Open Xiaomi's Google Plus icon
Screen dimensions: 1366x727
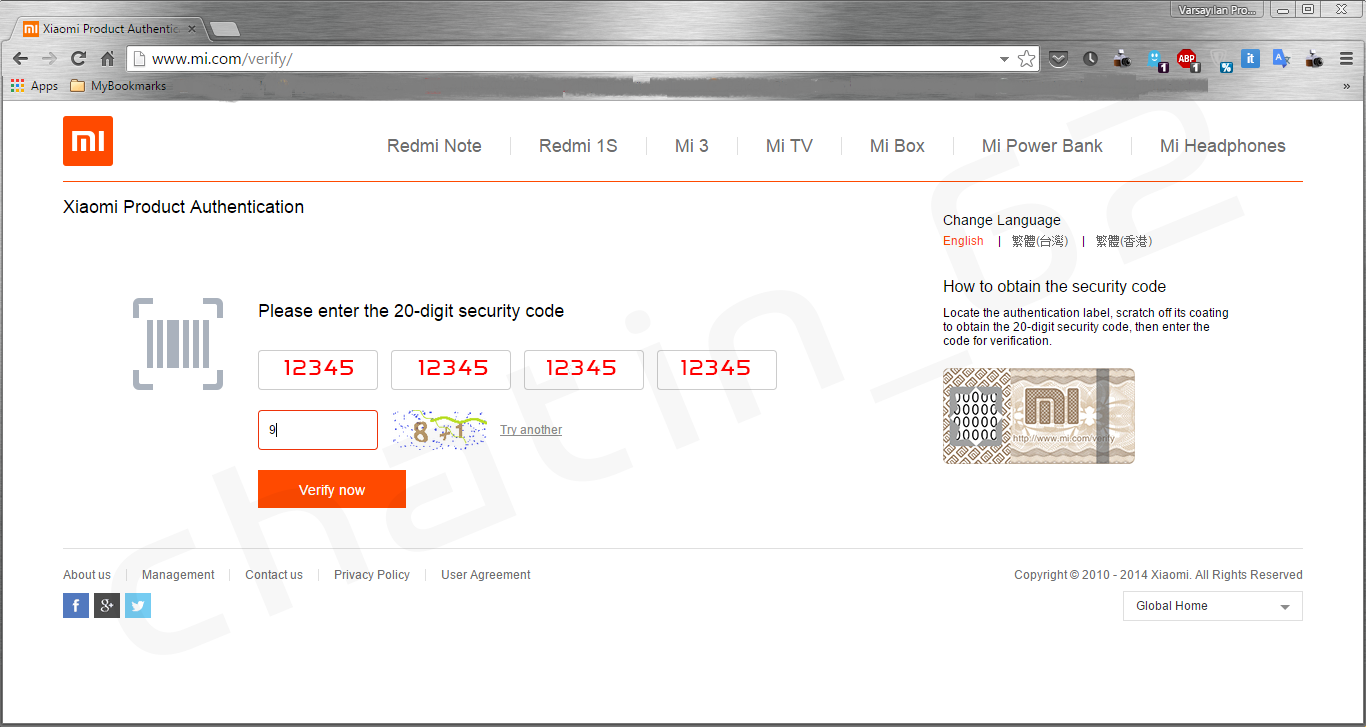click(107, 605)
